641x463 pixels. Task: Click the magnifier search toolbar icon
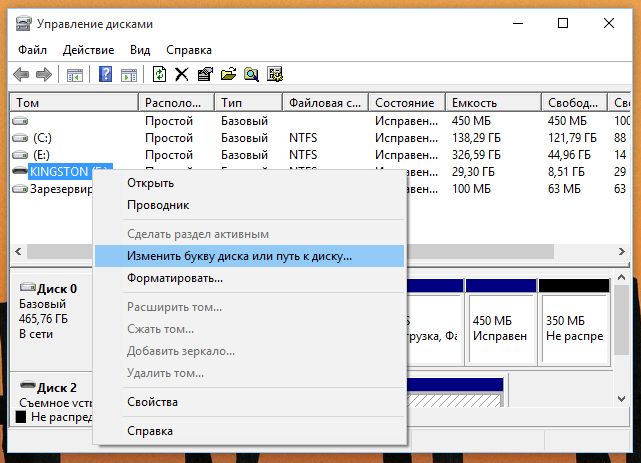pyautogui.click(x=251, y=74)
